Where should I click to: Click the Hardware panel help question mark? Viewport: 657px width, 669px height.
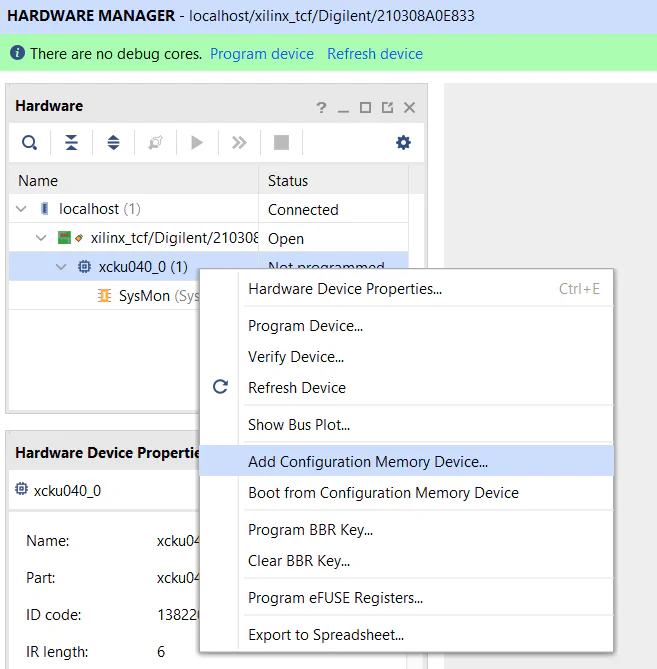321,107
